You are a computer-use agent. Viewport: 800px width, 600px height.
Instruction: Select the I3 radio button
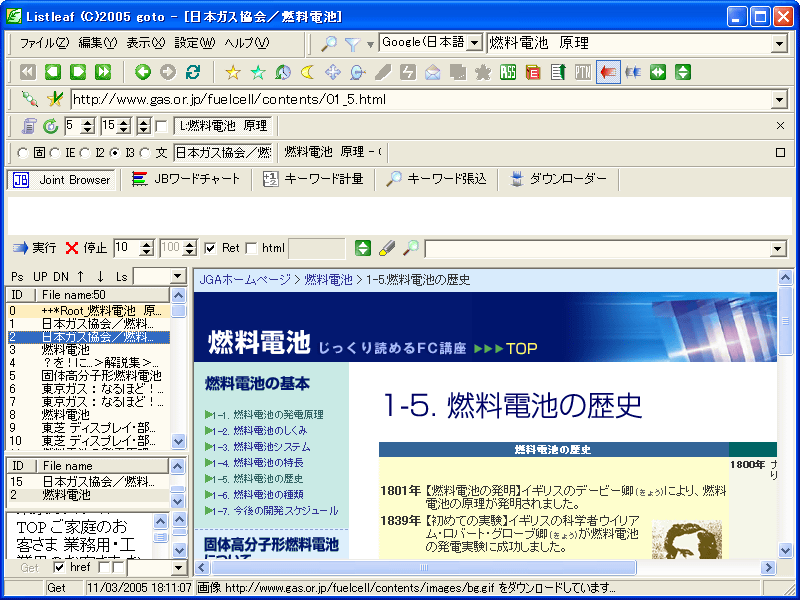115,153
